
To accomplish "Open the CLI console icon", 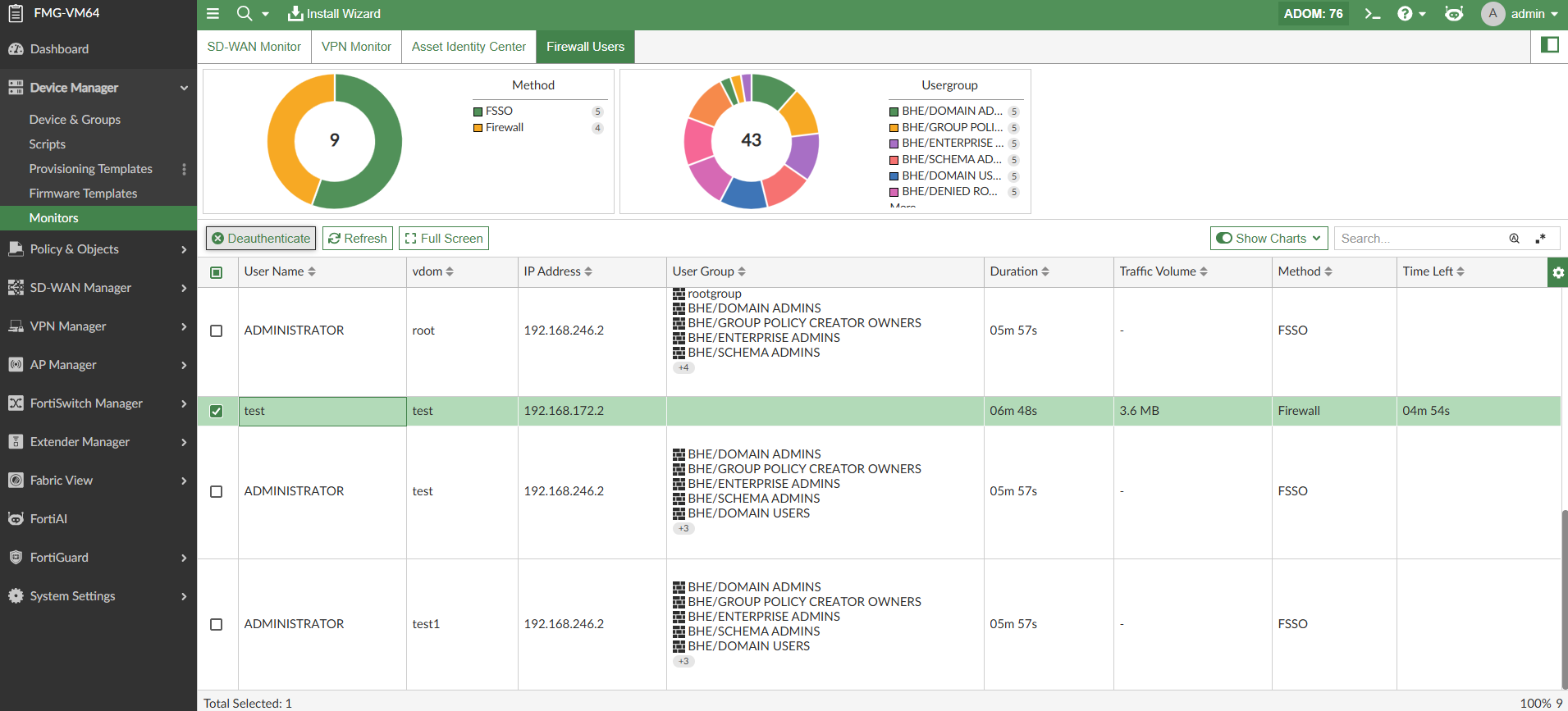I will pos(1372,14).
